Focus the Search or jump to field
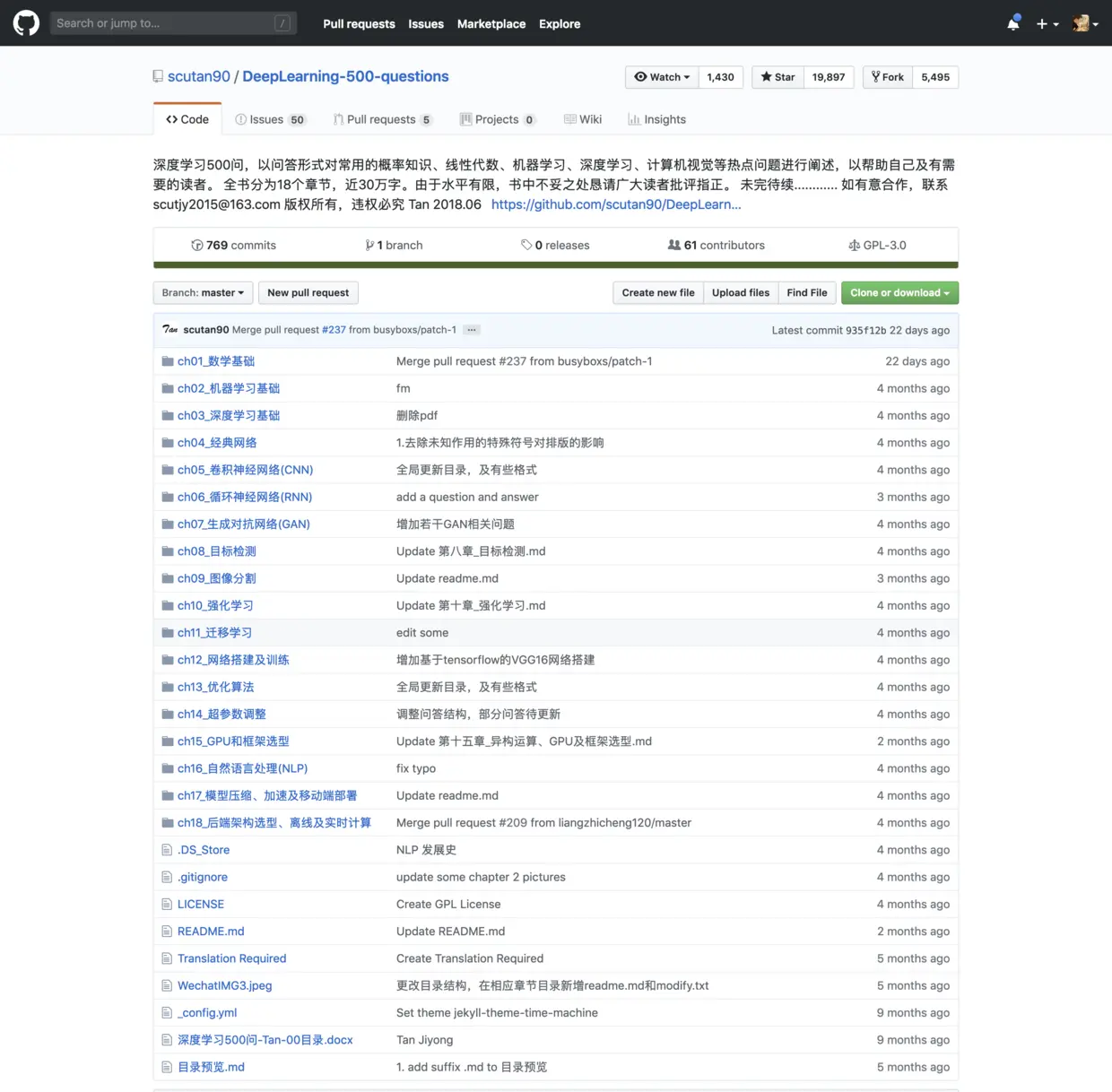This screenshot has width=1112, height=1092. (173, 23)
